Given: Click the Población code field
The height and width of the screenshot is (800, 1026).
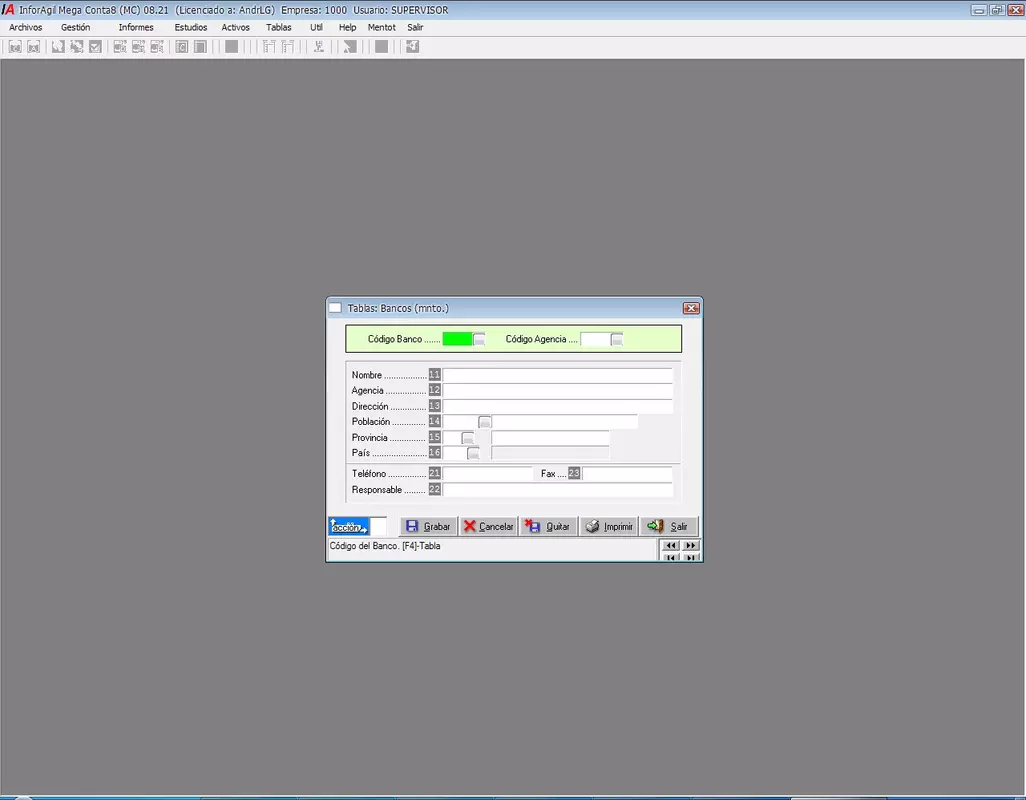Looking at the screenshot, I should point(461,422).
